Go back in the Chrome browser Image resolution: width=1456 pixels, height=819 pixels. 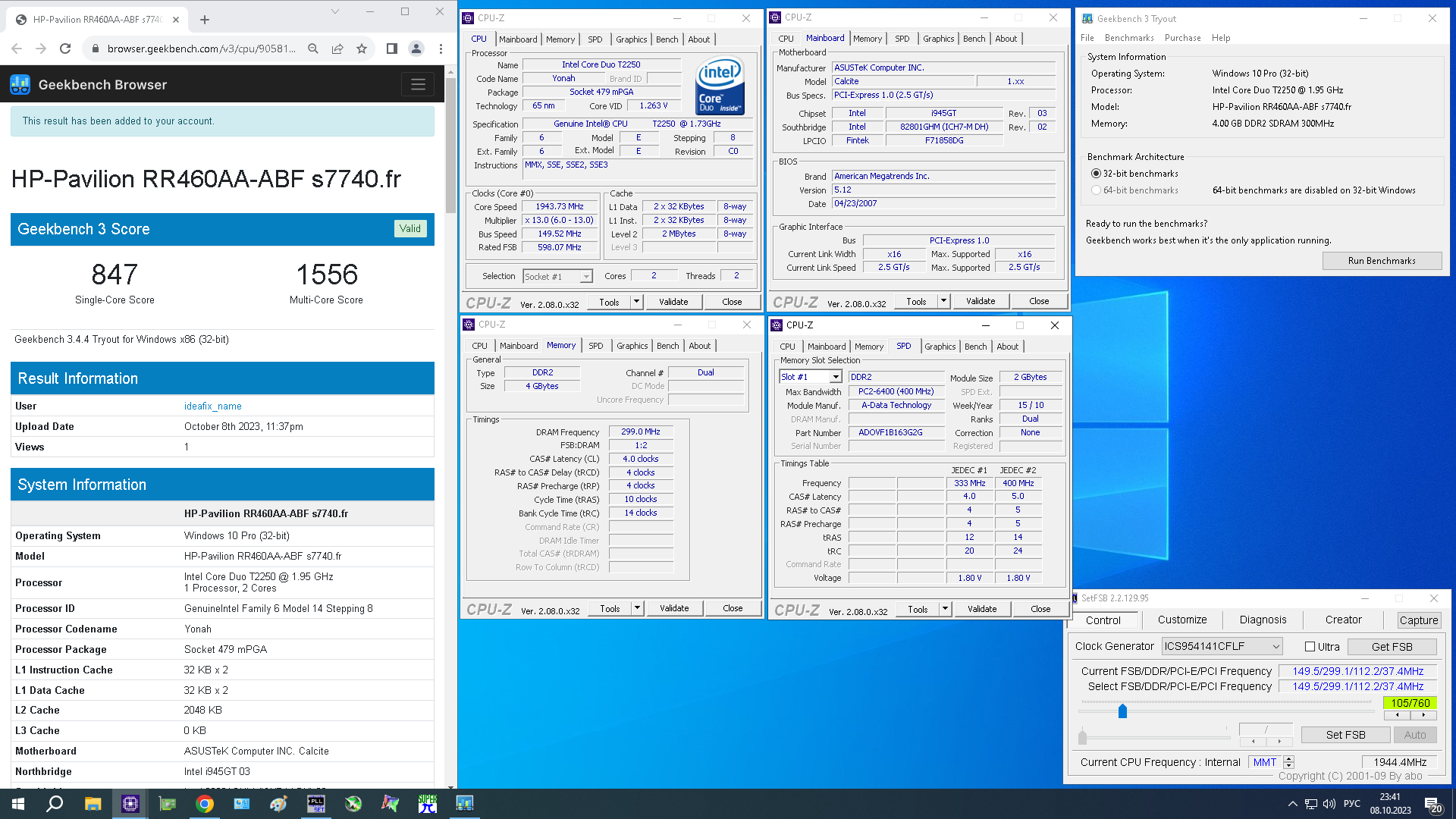(17, 49)
